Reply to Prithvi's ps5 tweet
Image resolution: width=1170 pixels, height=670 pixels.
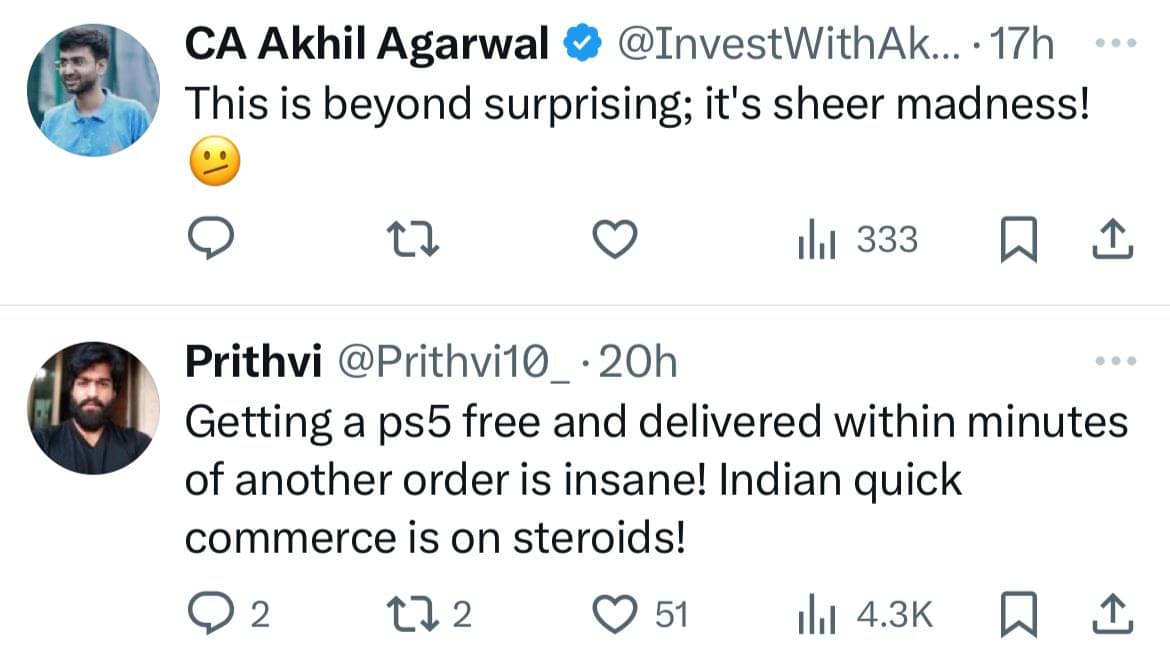coord(211,615)
